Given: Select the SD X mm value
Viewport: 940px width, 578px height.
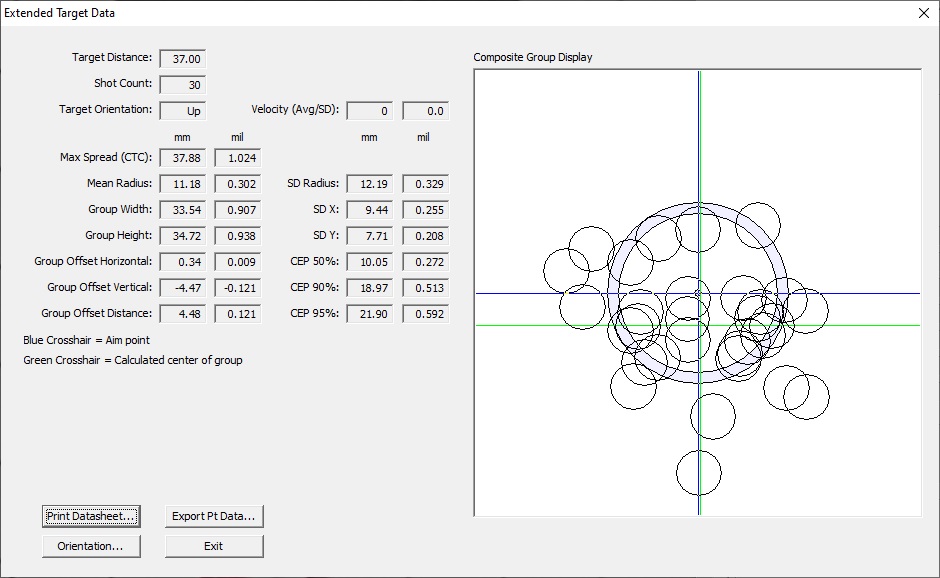Looking at the screenshot, I should pyautogui.click(x=370, y=210).
